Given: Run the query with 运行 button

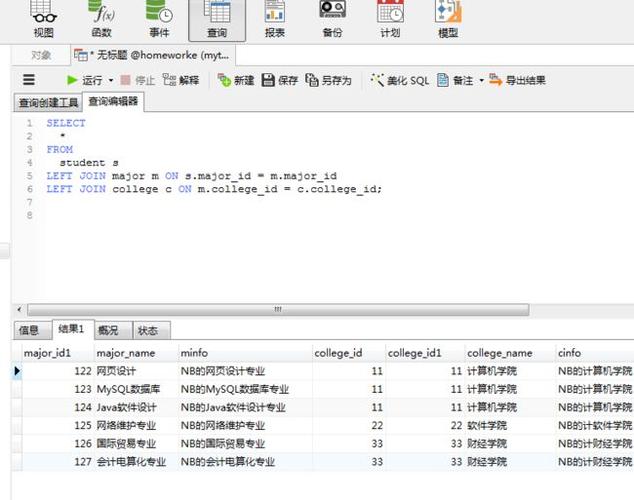Looking at the screenshot, I should click(x=85, y=80).
